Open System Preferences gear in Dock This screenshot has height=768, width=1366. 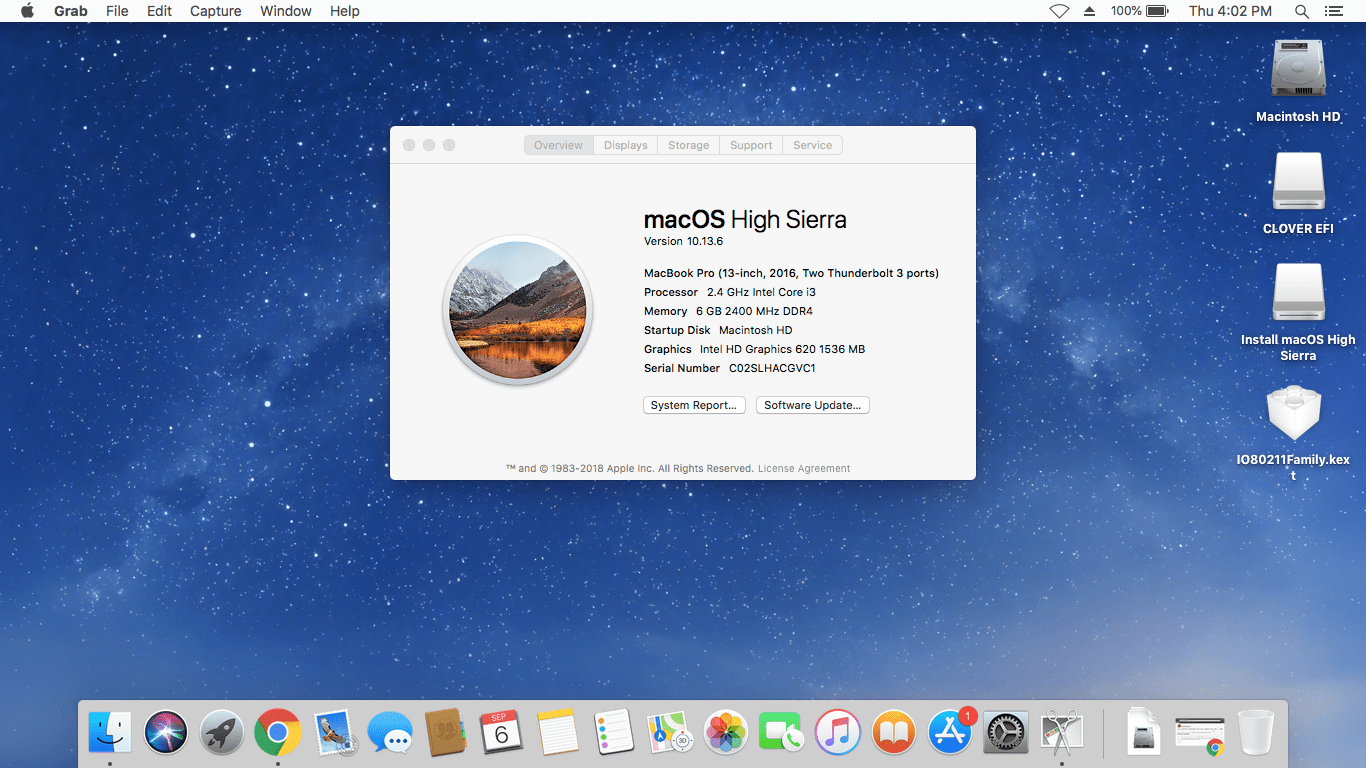click(x=1006, y=733)
